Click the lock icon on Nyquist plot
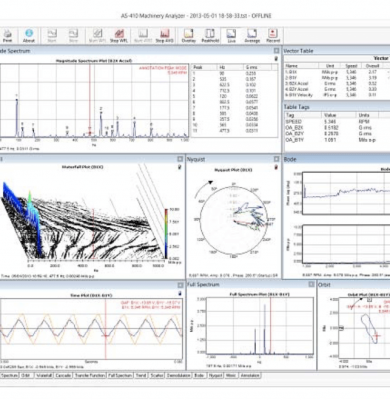 pyautogui.click(x=276, y=167)
